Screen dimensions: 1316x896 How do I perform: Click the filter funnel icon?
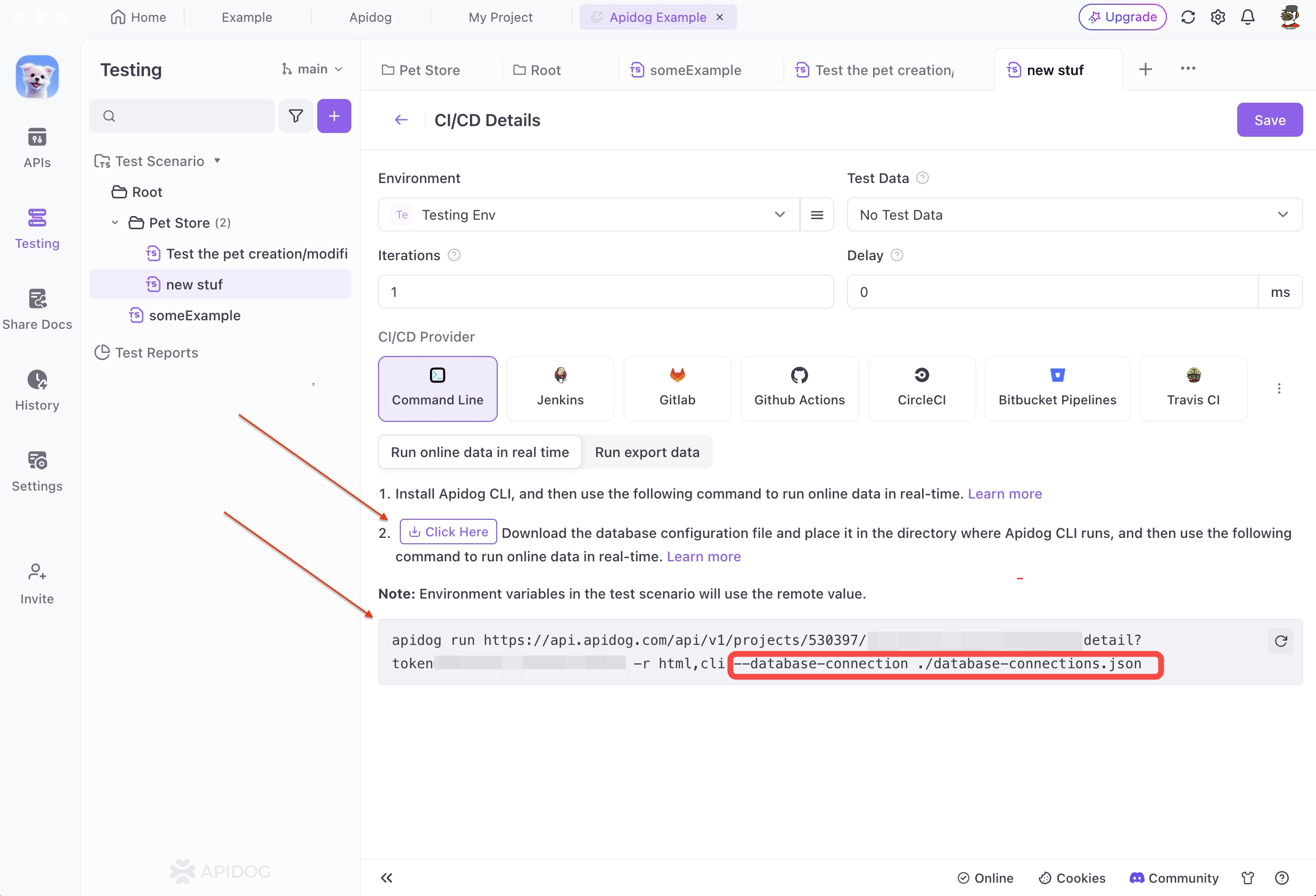point(295,116)
